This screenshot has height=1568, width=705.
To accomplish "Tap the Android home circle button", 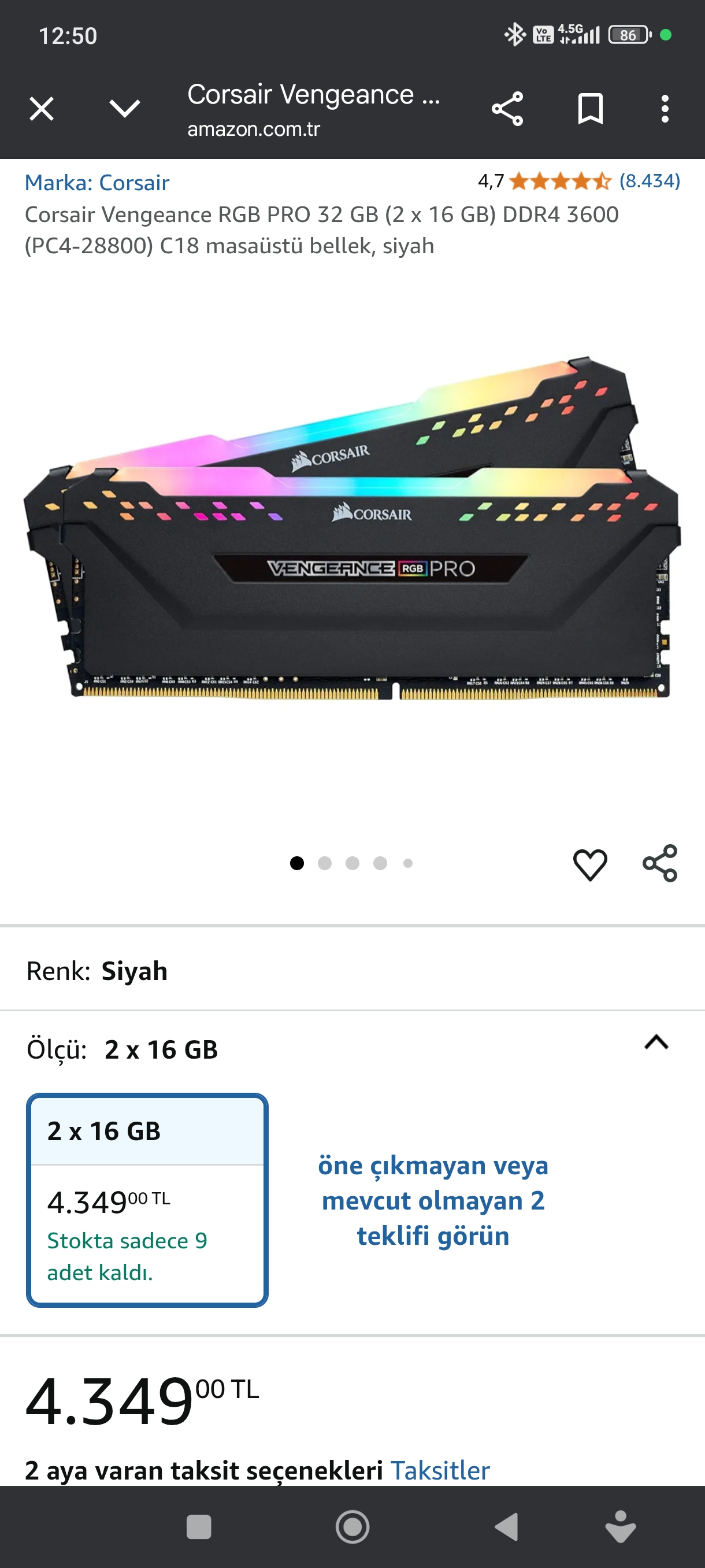I will pos(353,1527).
